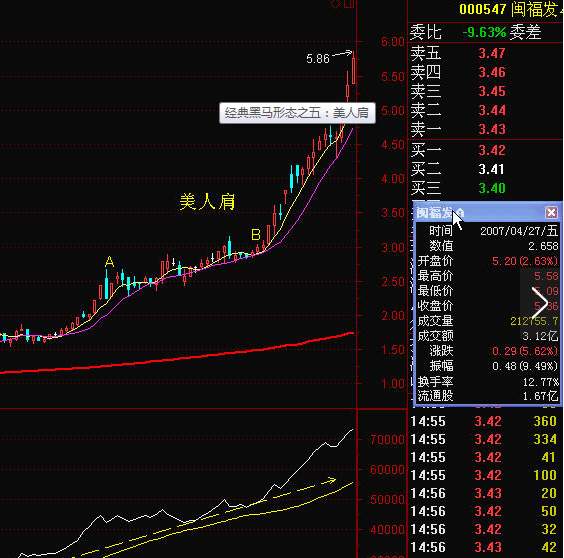The height and width of the screenshot is (558, 564).
Task: Click the 振幅 value 0.48 (9.49%)
Action: (x=525, y=366)
